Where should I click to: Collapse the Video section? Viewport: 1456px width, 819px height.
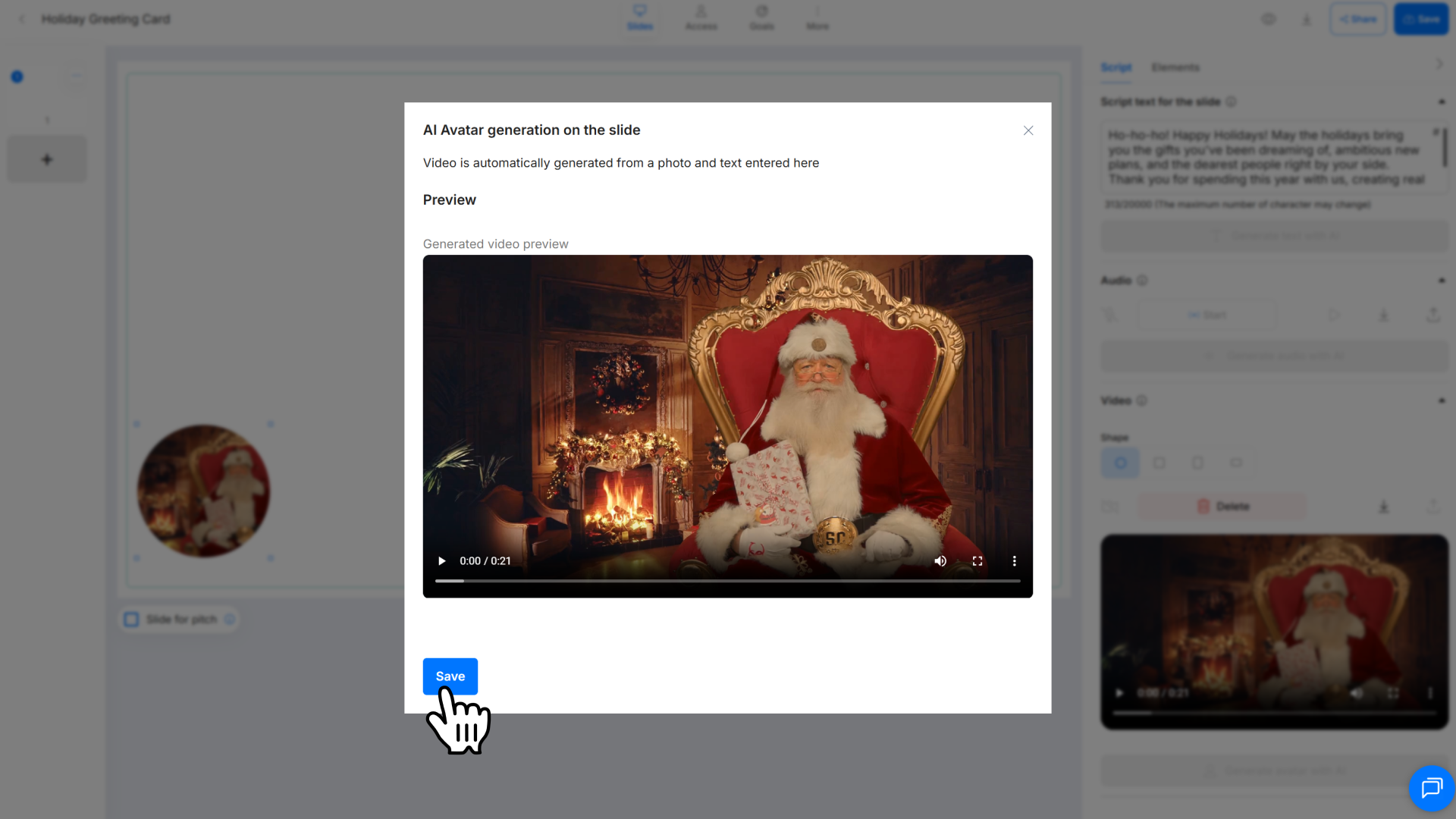click(1441, 400)
